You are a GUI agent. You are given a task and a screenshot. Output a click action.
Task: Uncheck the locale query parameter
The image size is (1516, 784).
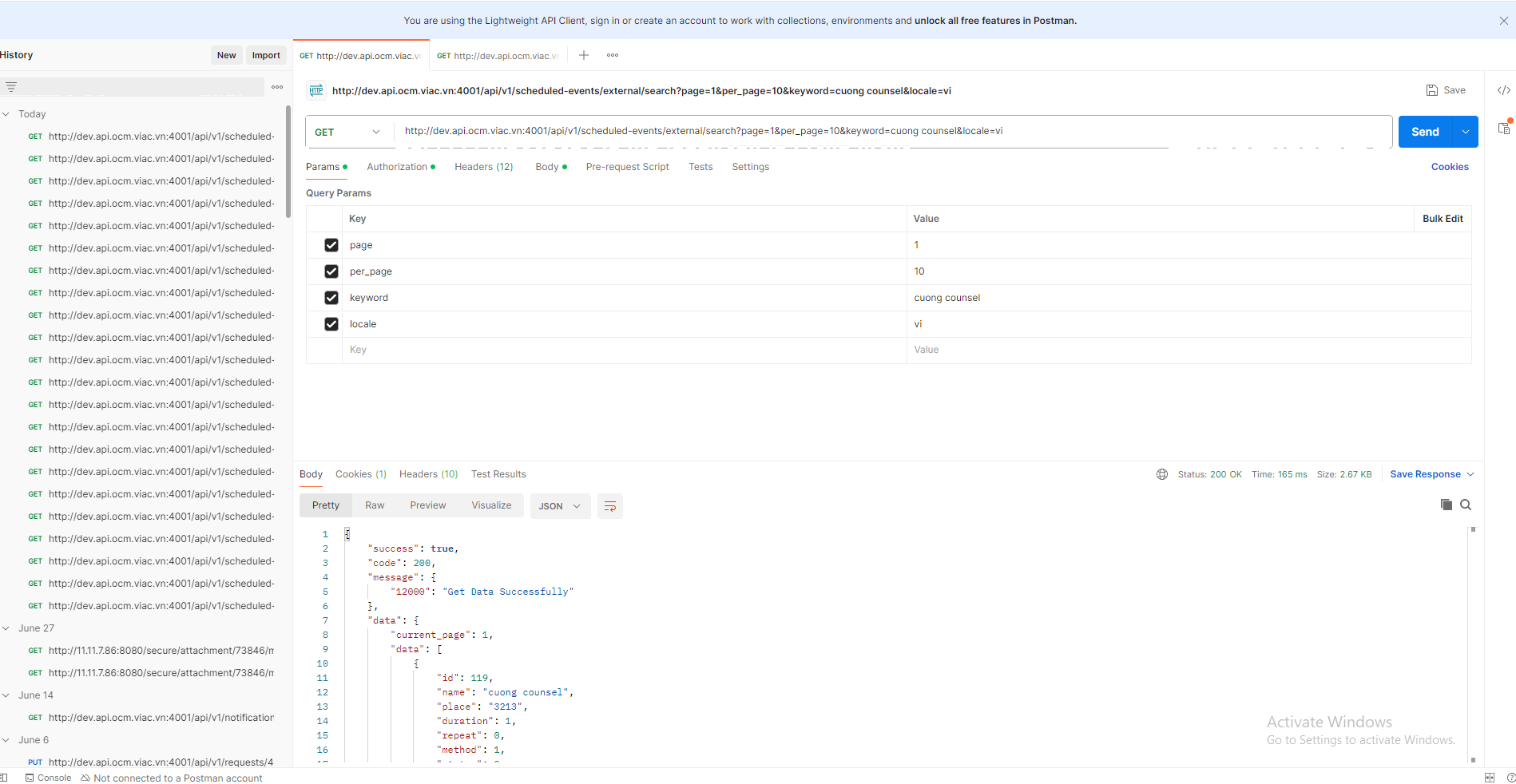click(x=331, y=324)
